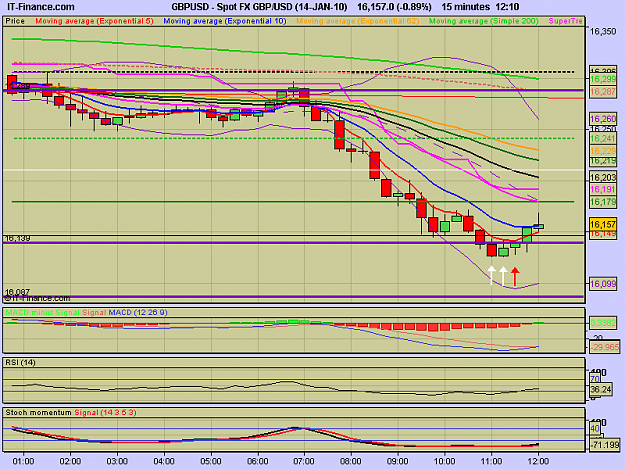Click the 02:00 time axis label
Viewport: 625px width, 469px height.
[70, 461]
